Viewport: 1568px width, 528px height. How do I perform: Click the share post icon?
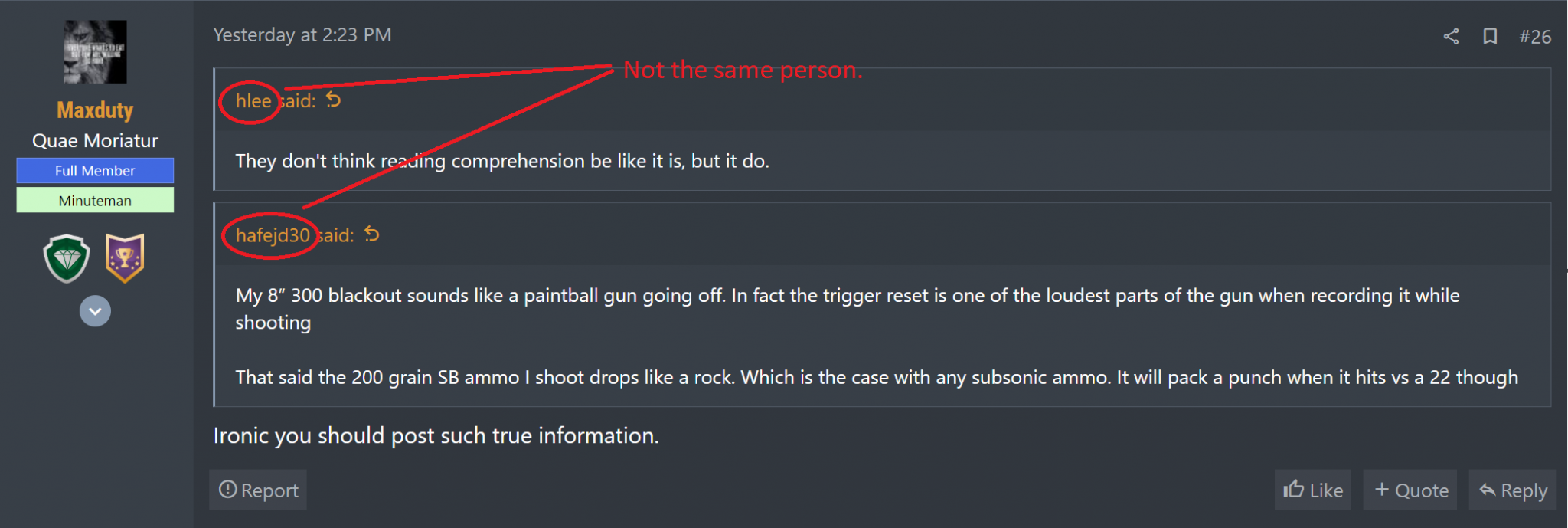(x=1451, y=36)
